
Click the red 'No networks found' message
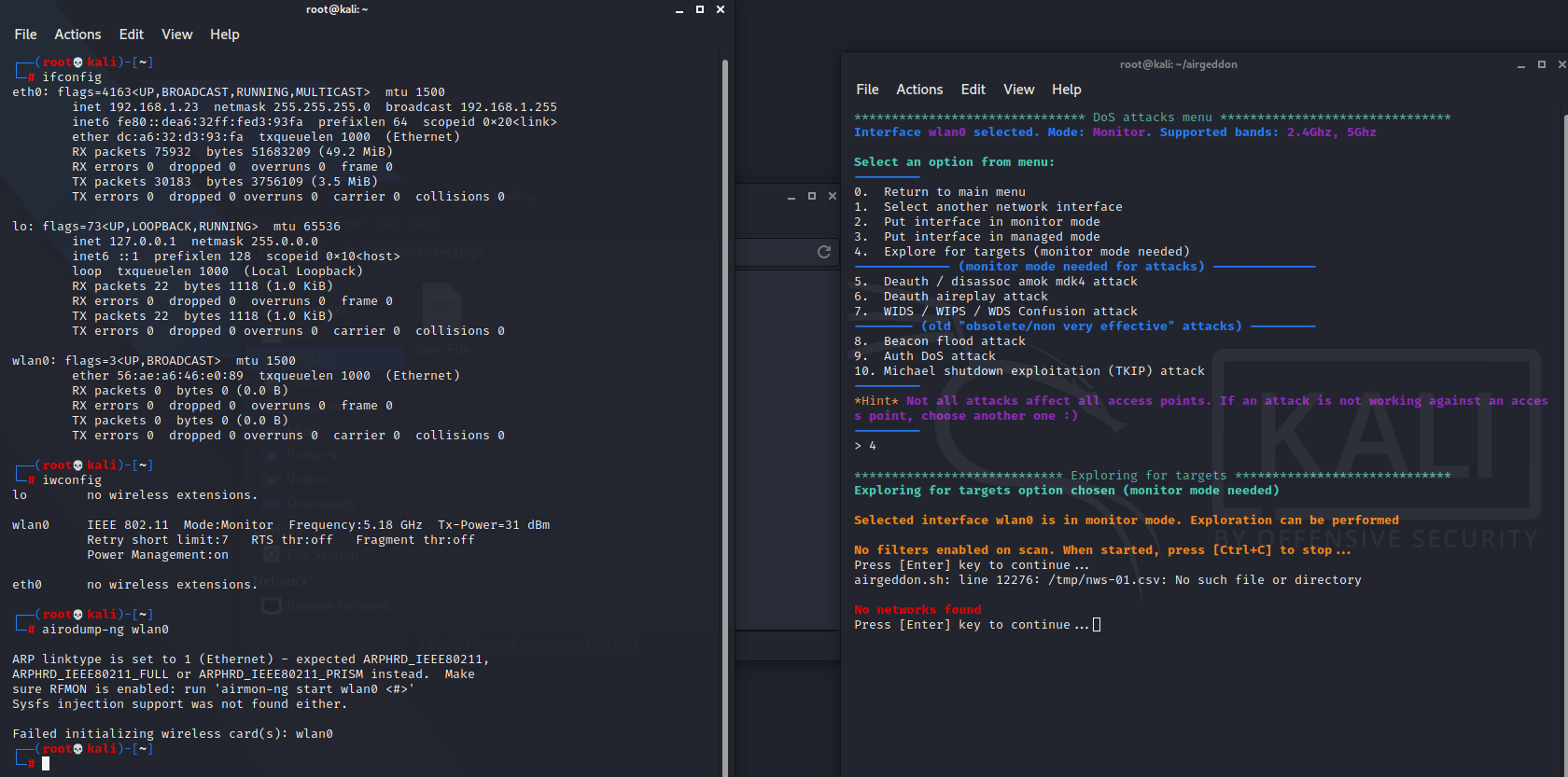pos(917,610)
